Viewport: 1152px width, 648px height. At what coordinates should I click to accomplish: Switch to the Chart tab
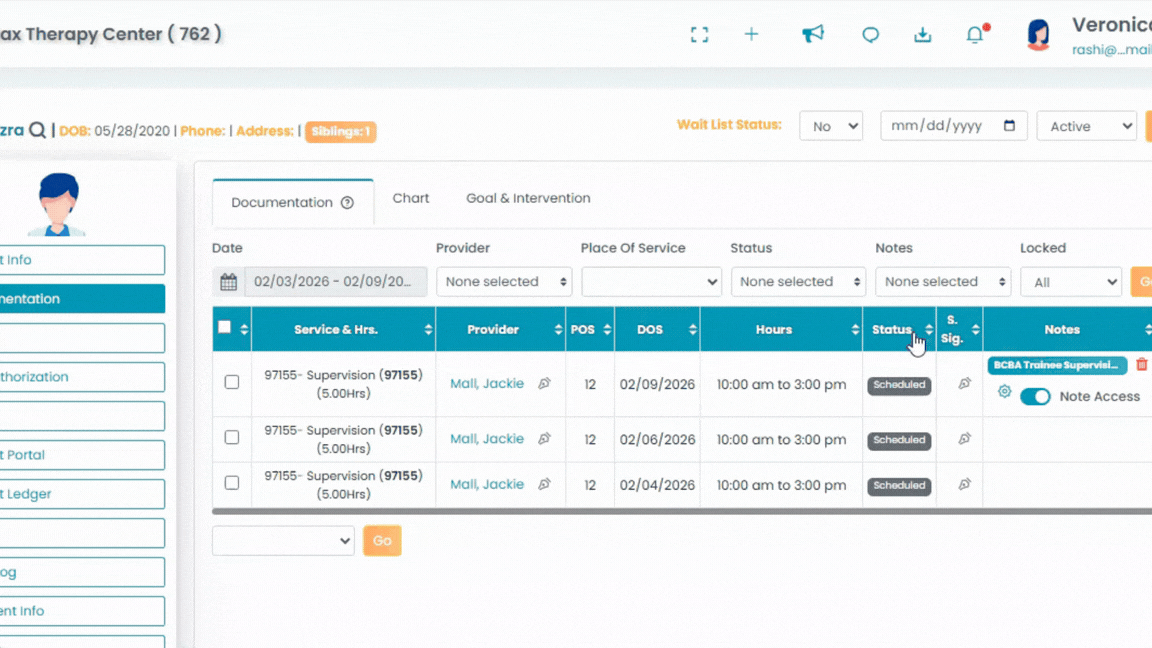410,198
